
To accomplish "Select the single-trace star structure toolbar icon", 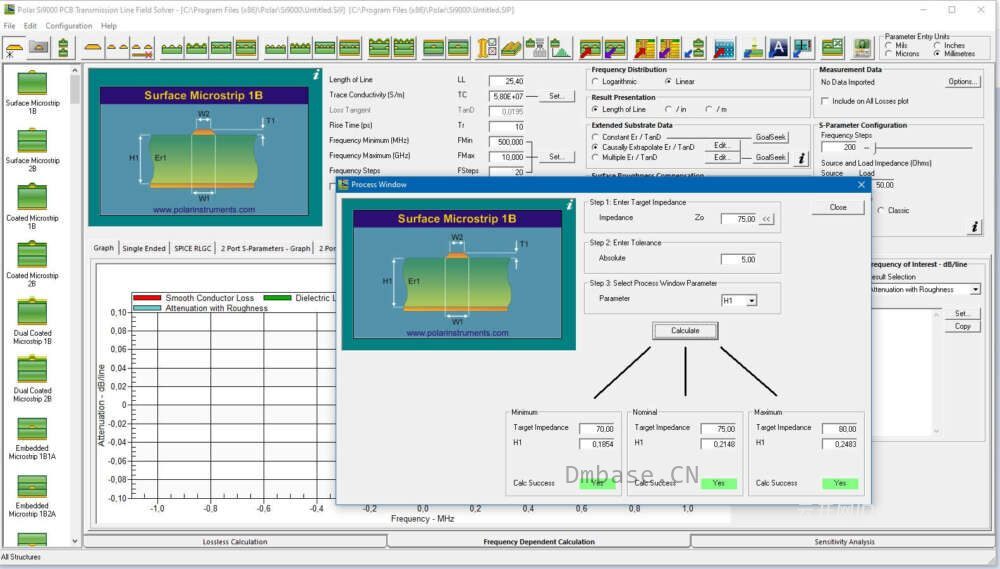I will [x=14, y=48].
